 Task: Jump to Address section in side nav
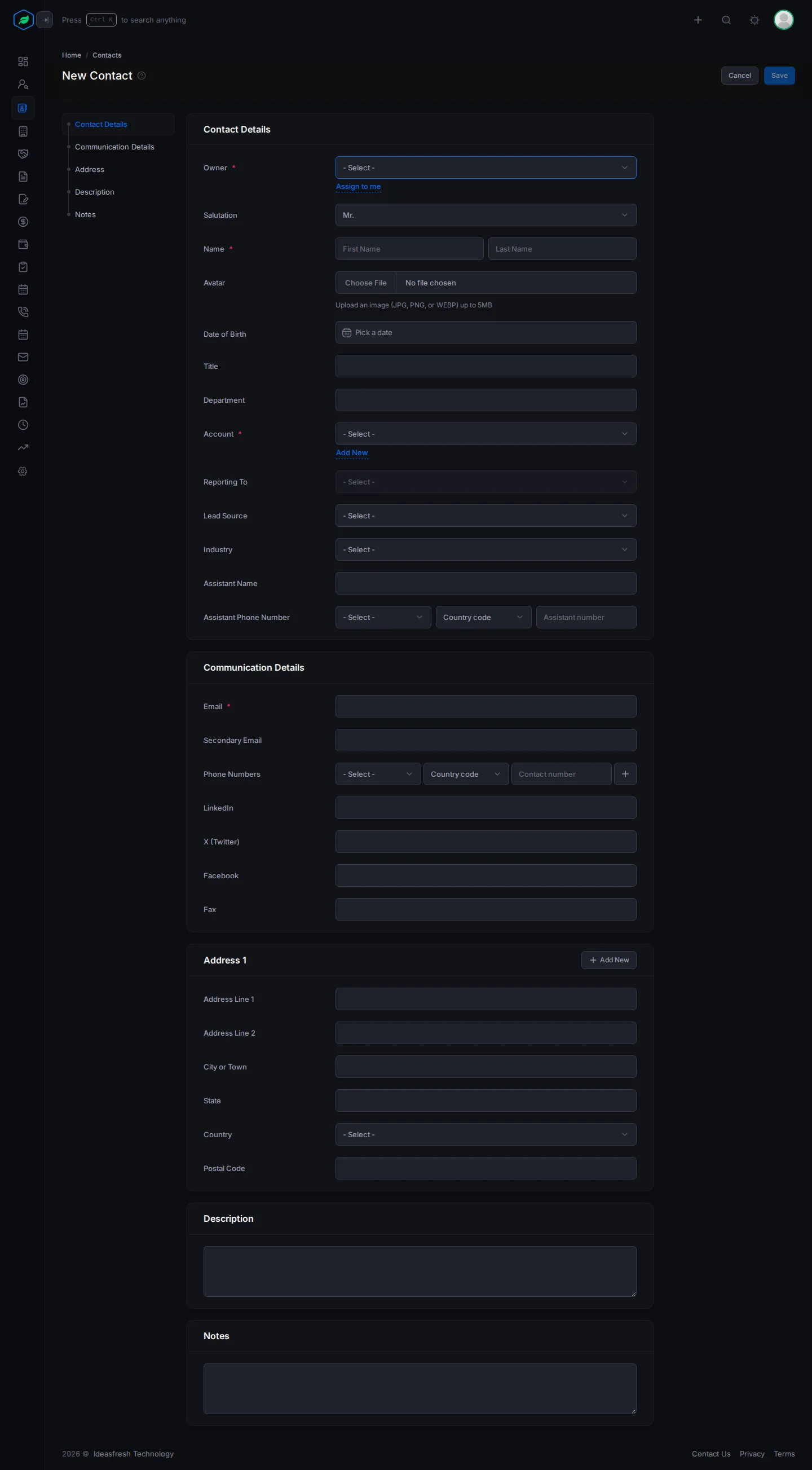coord(90,169)
